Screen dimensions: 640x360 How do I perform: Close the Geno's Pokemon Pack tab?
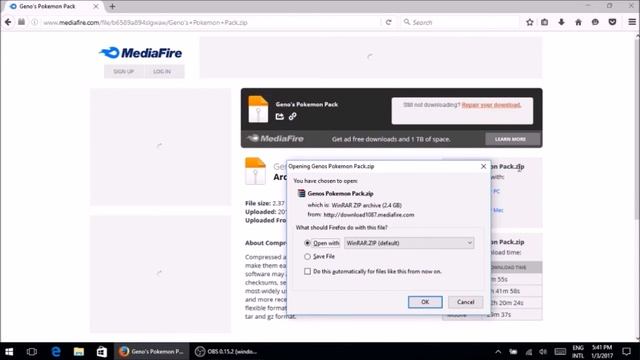96,7
